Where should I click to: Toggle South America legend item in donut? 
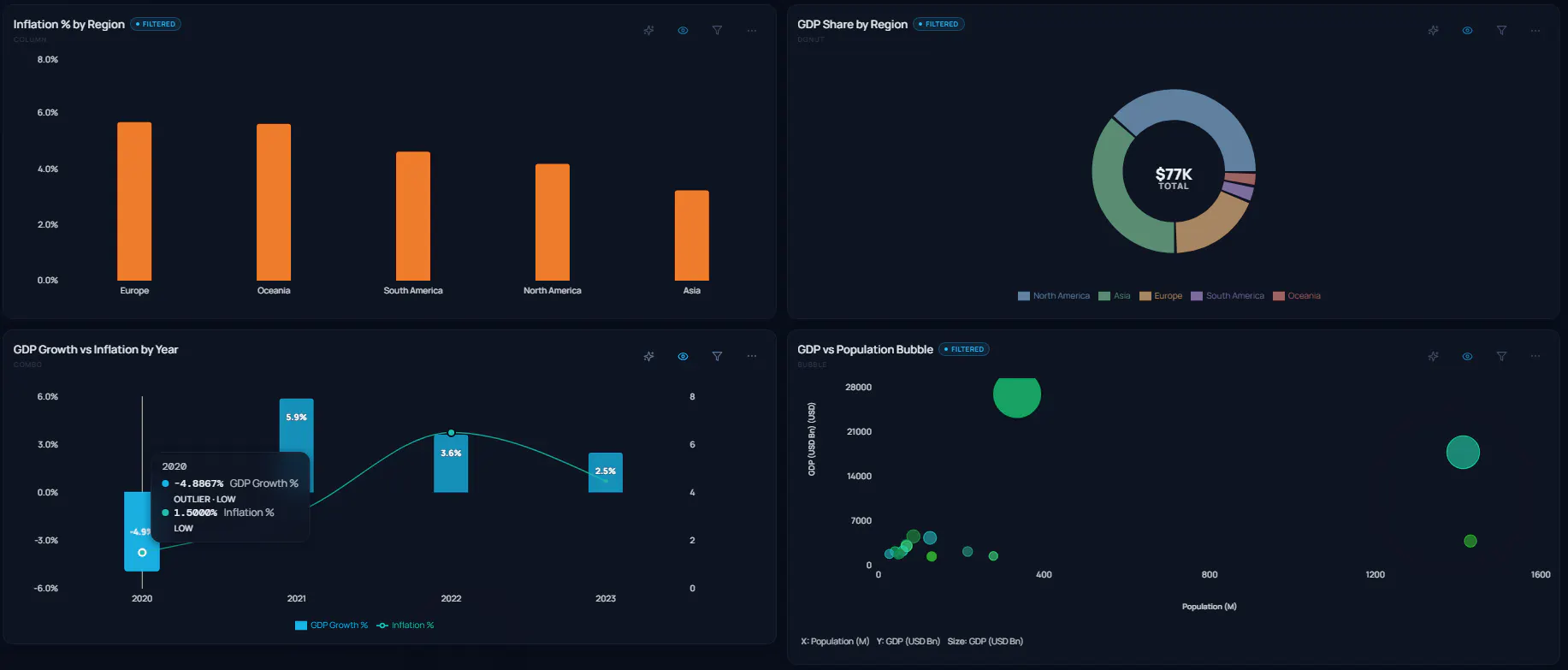pyautogui.click(x=1228, y=296)
